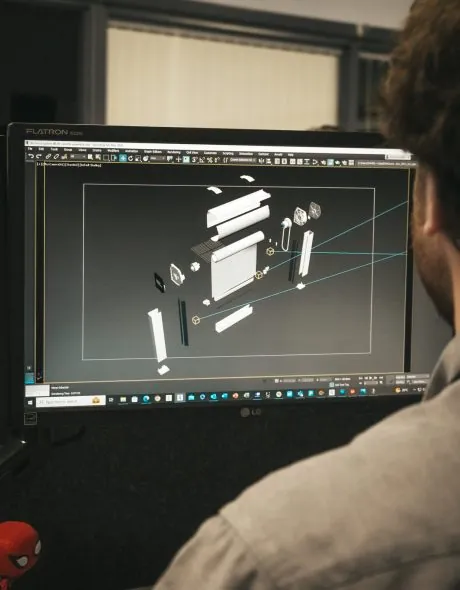Toggle the Layer Explorer

click(284, 161)
